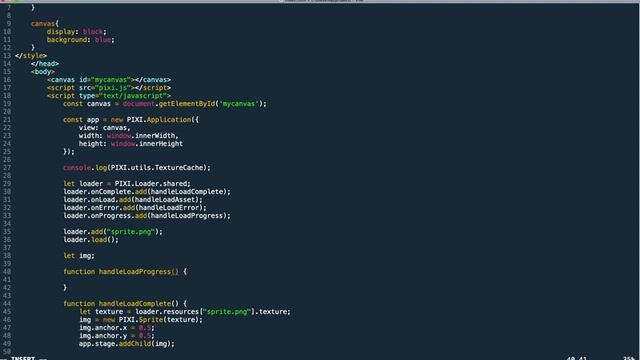Click the 'console' keyword on line 27
This screenshot has height=360, width=640.
point(77,168)
